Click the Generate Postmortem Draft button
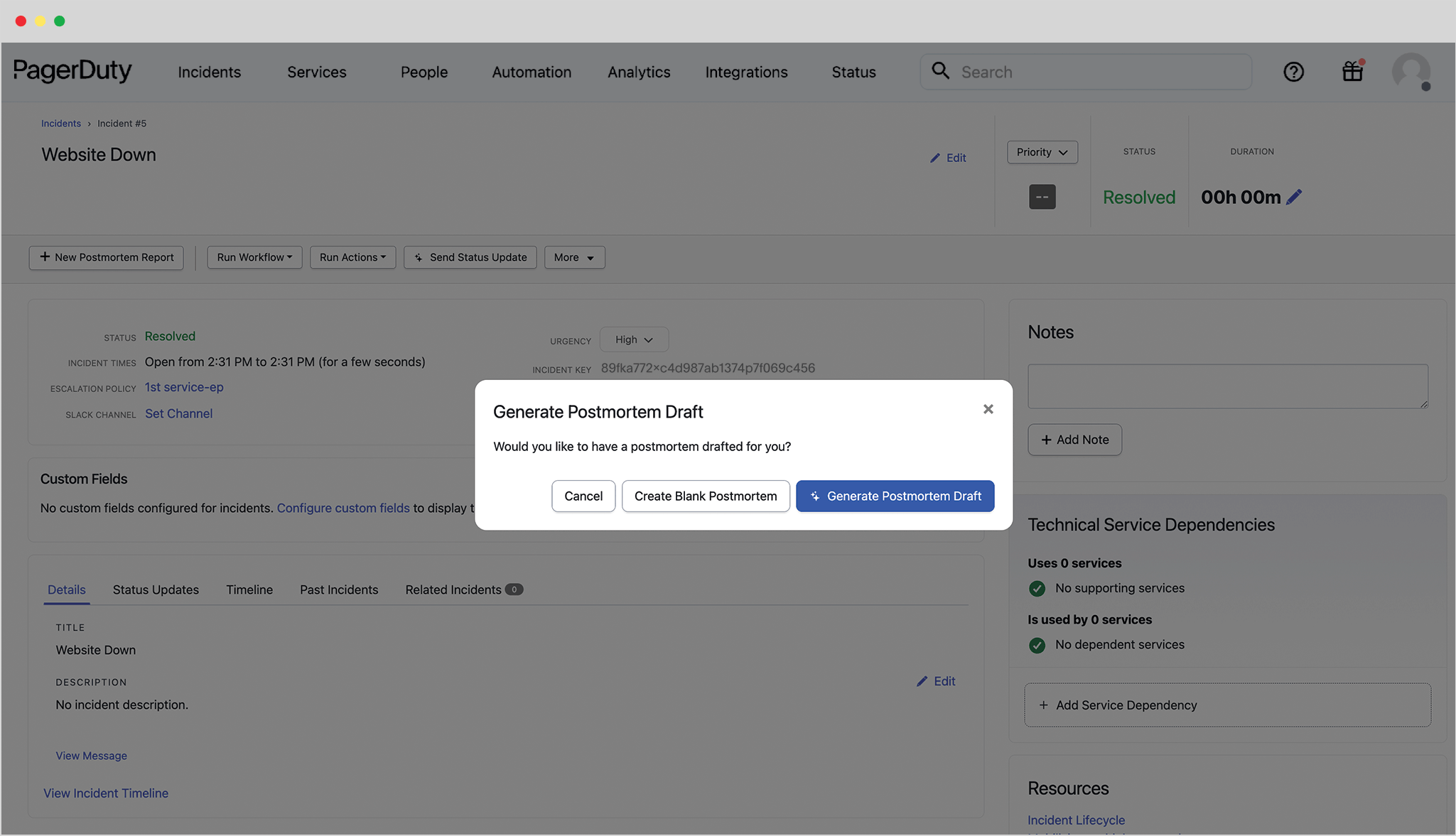The height and width of the screenshot is (836, 1456). coord(895,496)
